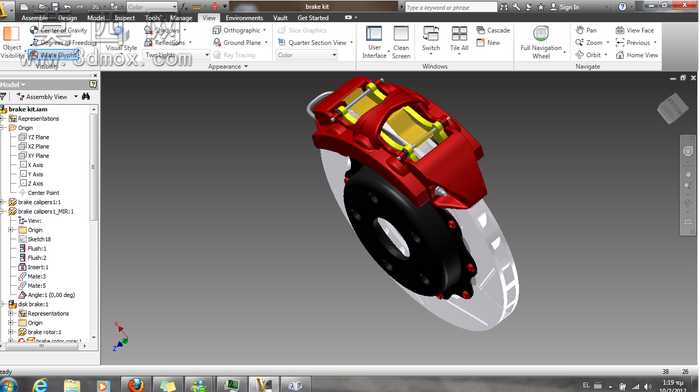Viewport: 700px width, 392px height.
Task: Open the Environments tab
Action: [244, 18]
